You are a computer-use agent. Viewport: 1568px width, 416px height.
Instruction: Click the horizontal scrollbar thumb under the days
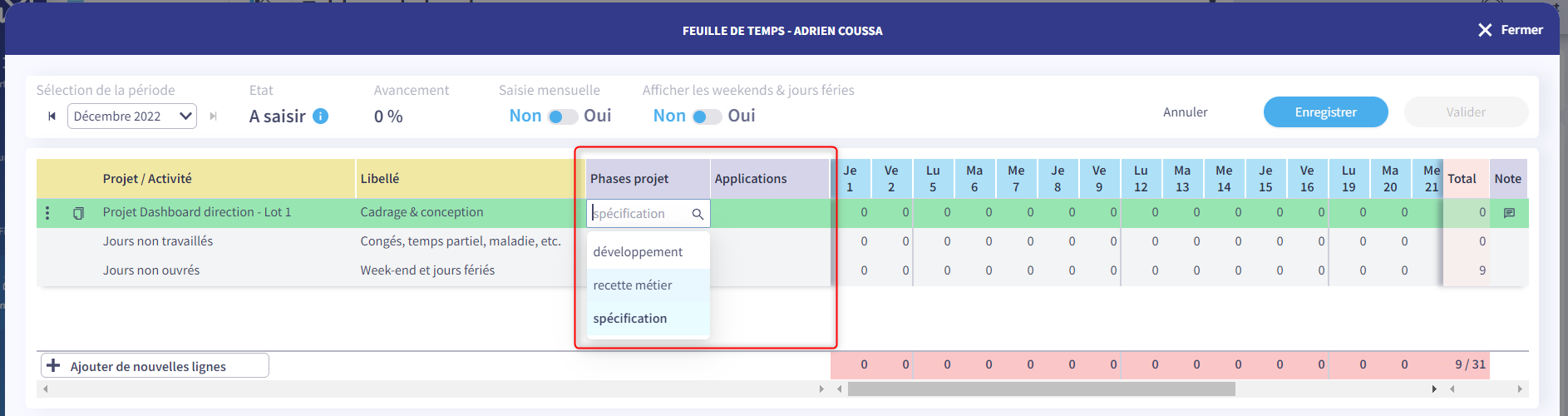(1041, 389)
